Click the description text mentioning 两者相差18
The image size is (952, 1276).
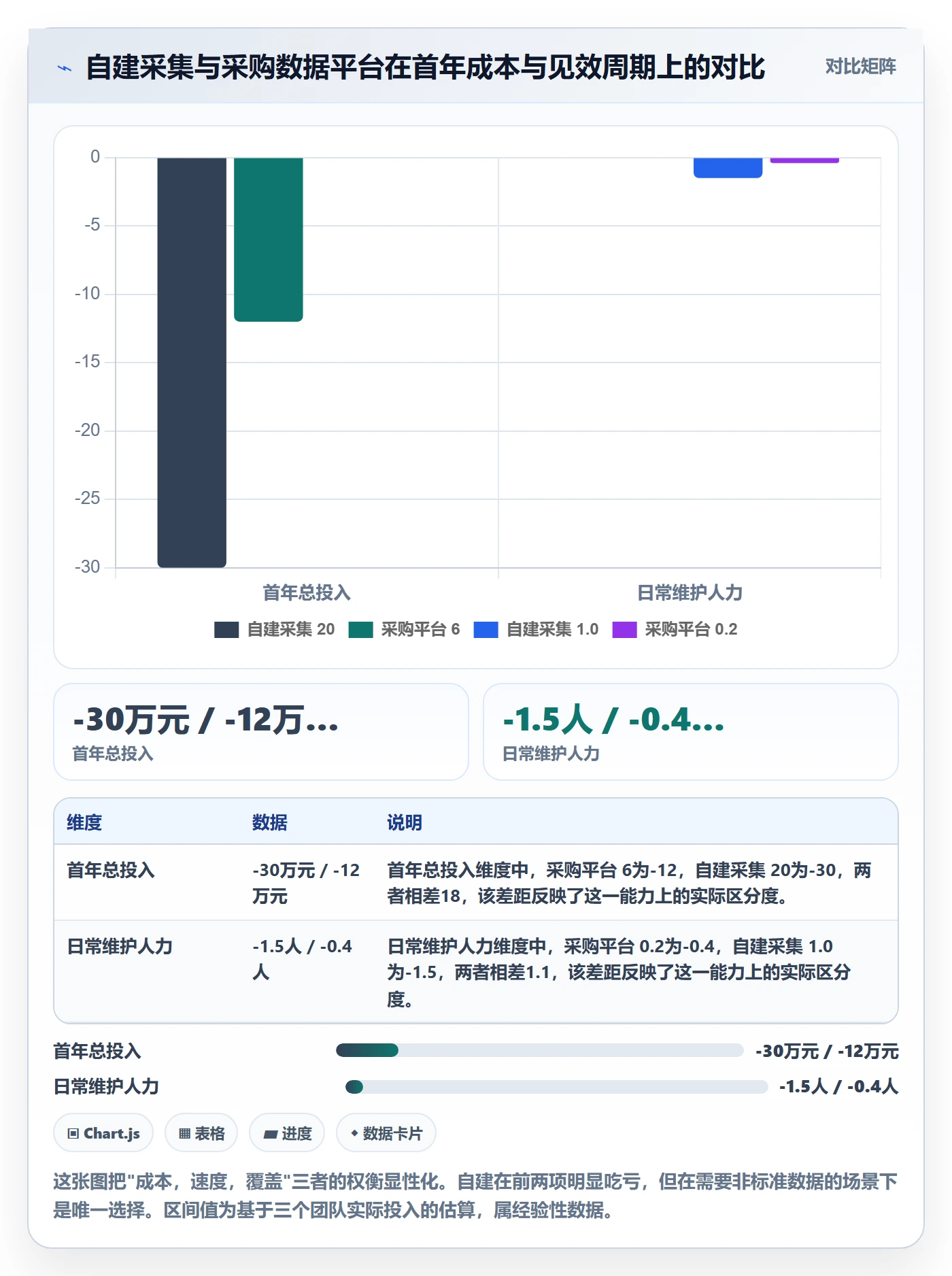click(x=629, y=883)
